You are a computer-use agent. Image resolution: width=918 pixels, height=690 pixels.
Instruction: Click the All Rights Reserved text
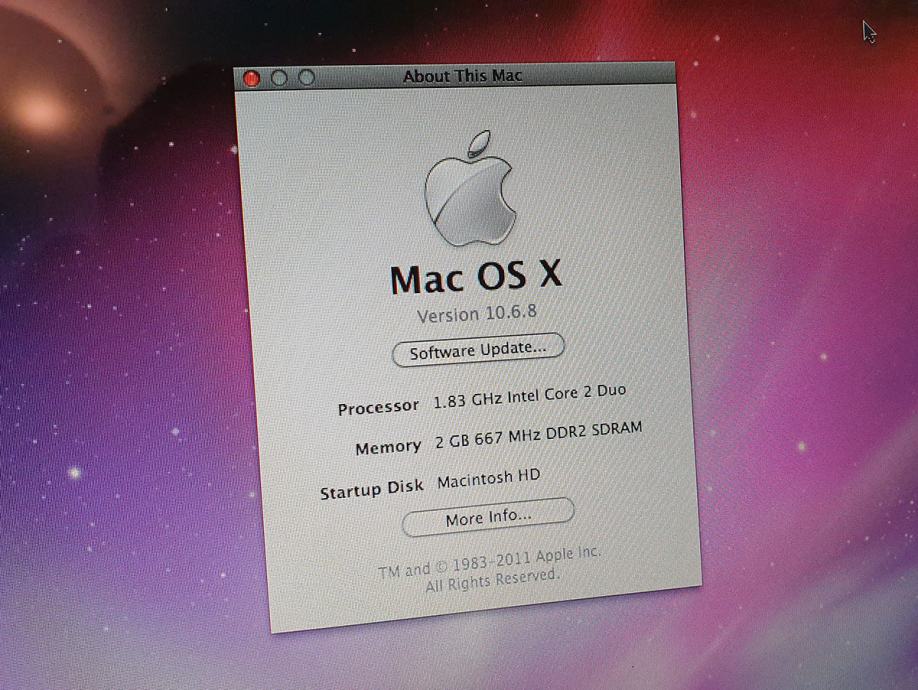(492, 581)
